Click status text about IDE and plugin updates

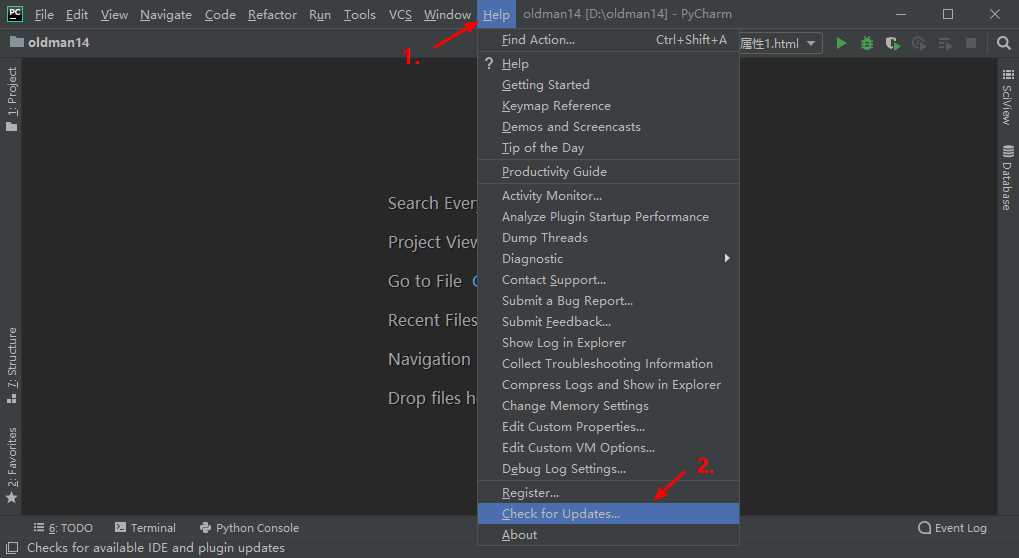(x=156, y=548)
